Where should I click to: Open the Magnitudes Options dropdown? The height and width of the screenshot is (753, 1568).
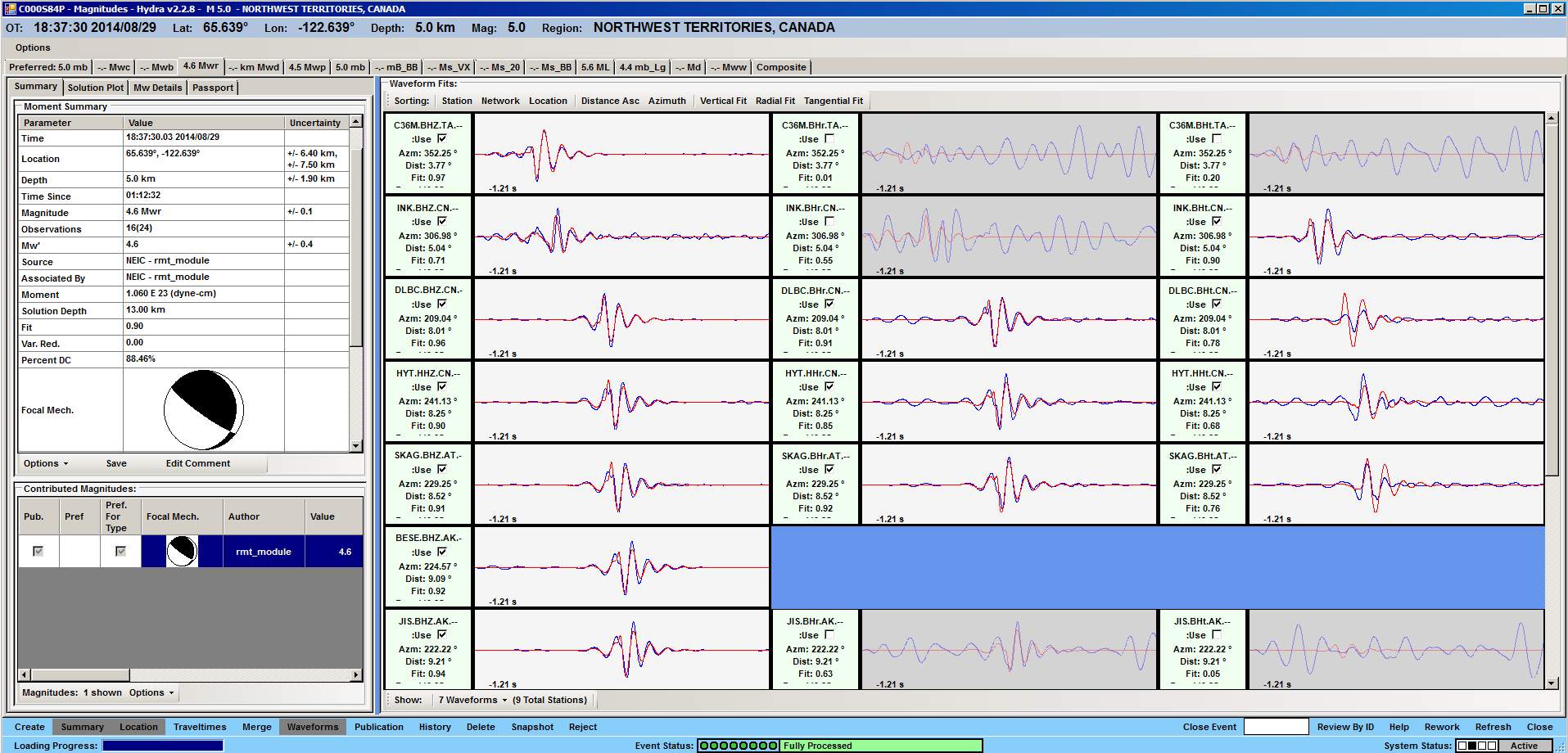[151, 692]
